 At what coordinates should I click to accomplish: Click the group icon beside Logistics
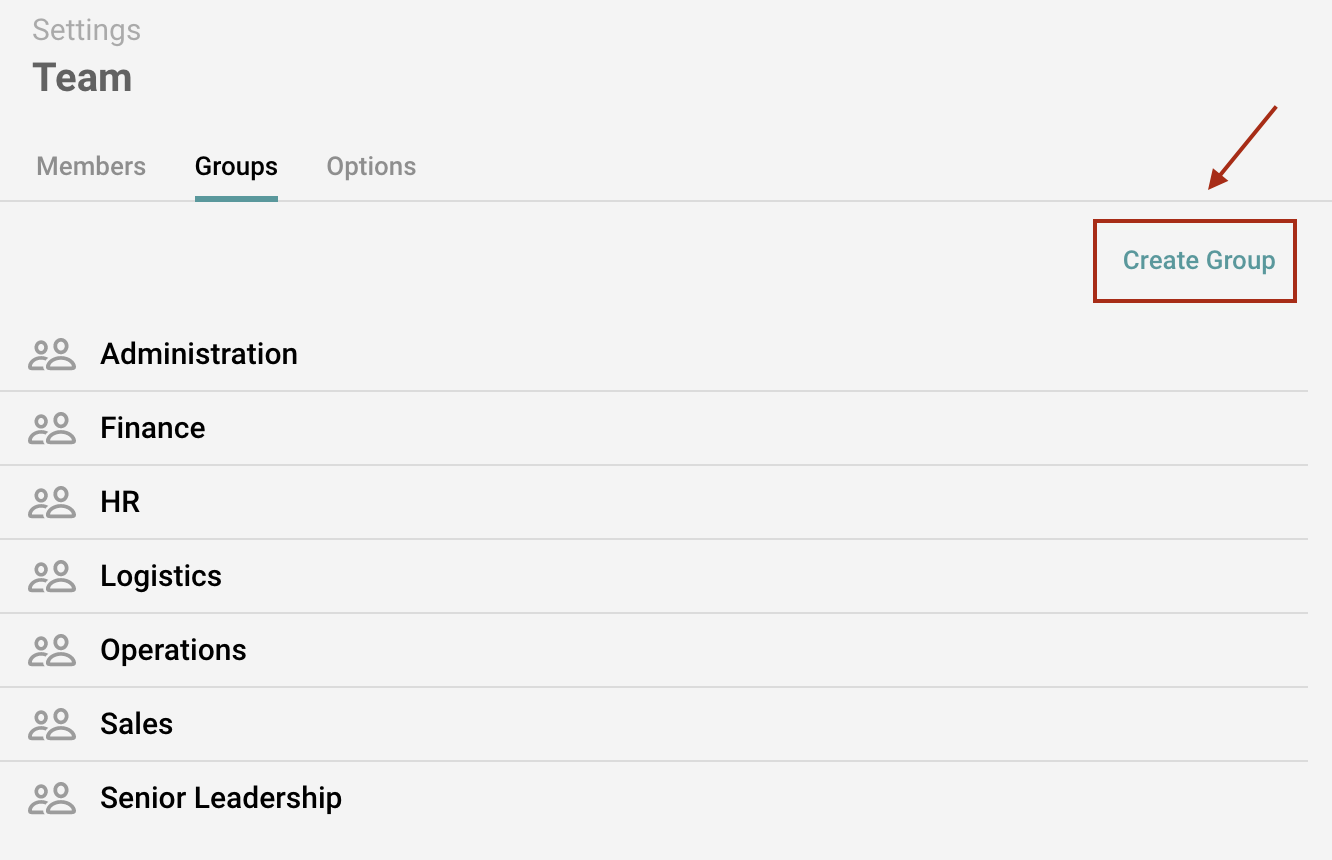[52, 576]
